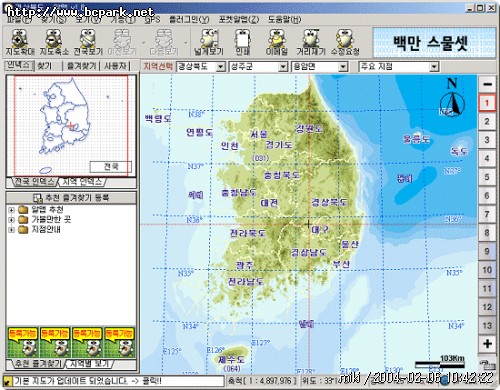Click the 다음보기 next view icon
Screen dimensions: 500x390
[x=164, y=42]
